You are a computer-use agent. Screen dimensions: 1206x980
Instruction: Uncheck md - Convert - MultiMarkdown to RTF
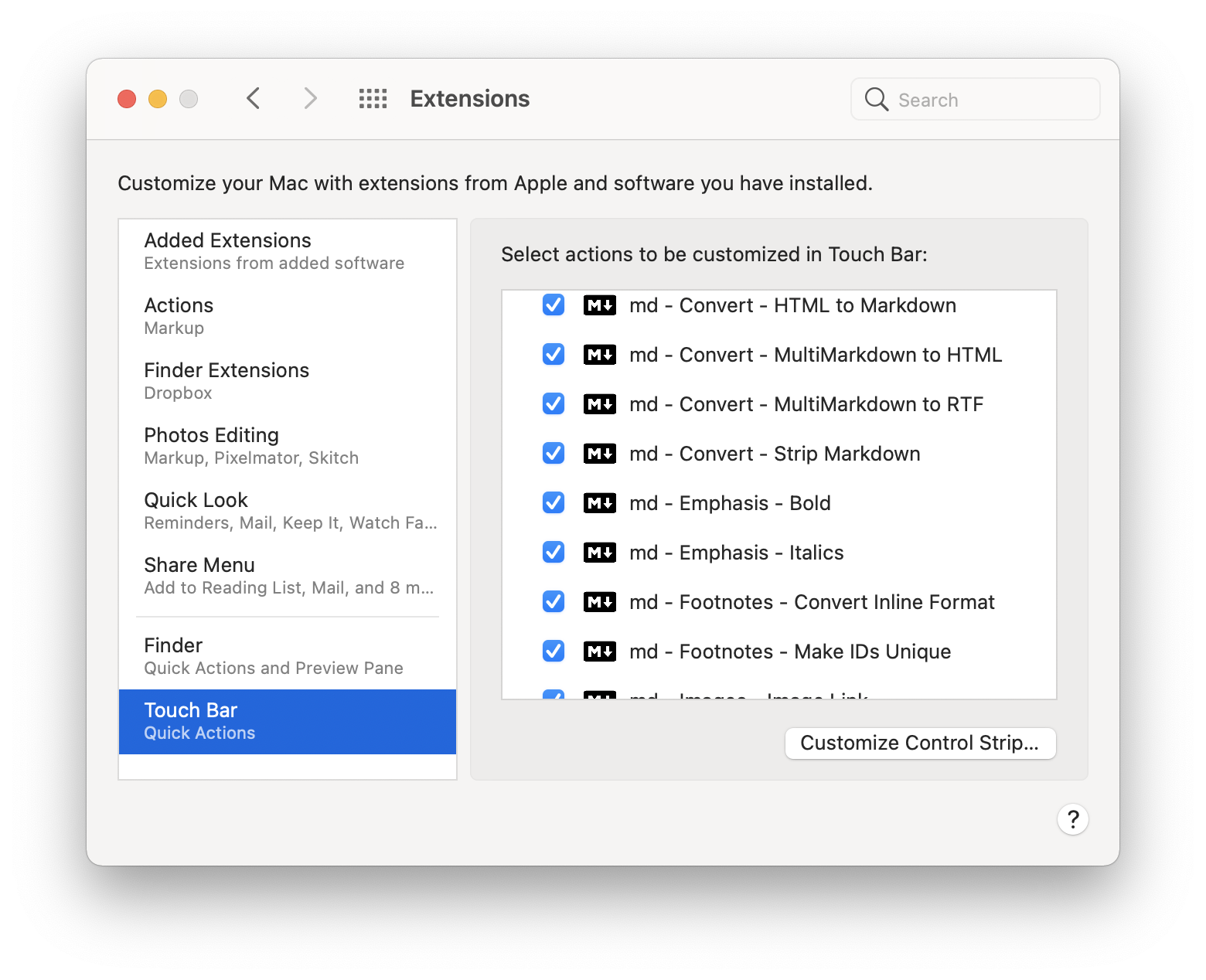(554, 404)
